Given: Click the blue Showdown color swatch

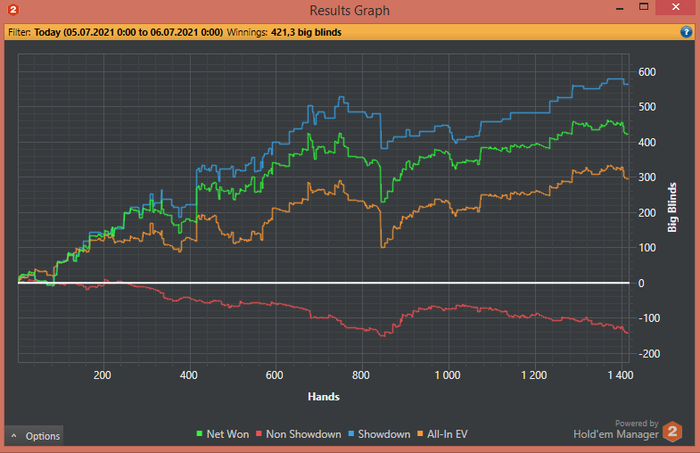Looking at the screenshot, I should point(351,434).
